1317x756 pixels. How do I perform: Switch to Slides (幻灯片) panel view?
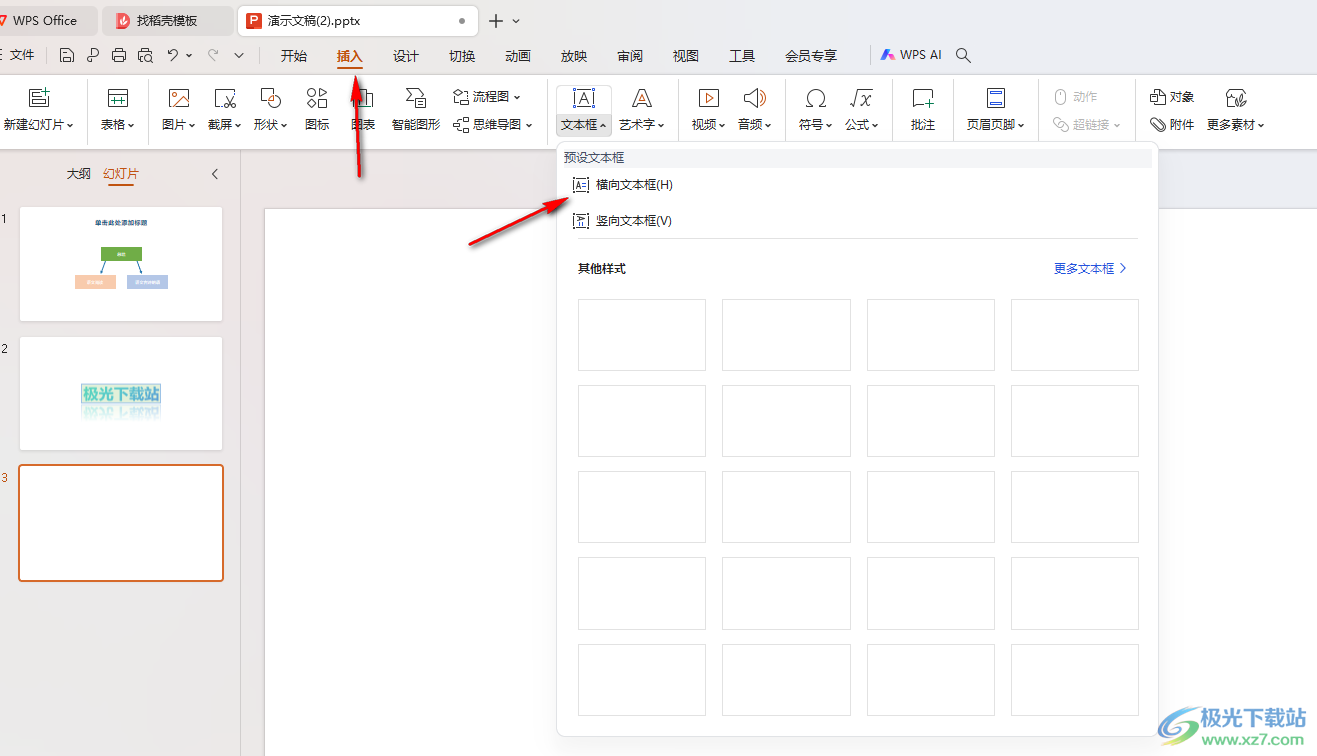121,174
